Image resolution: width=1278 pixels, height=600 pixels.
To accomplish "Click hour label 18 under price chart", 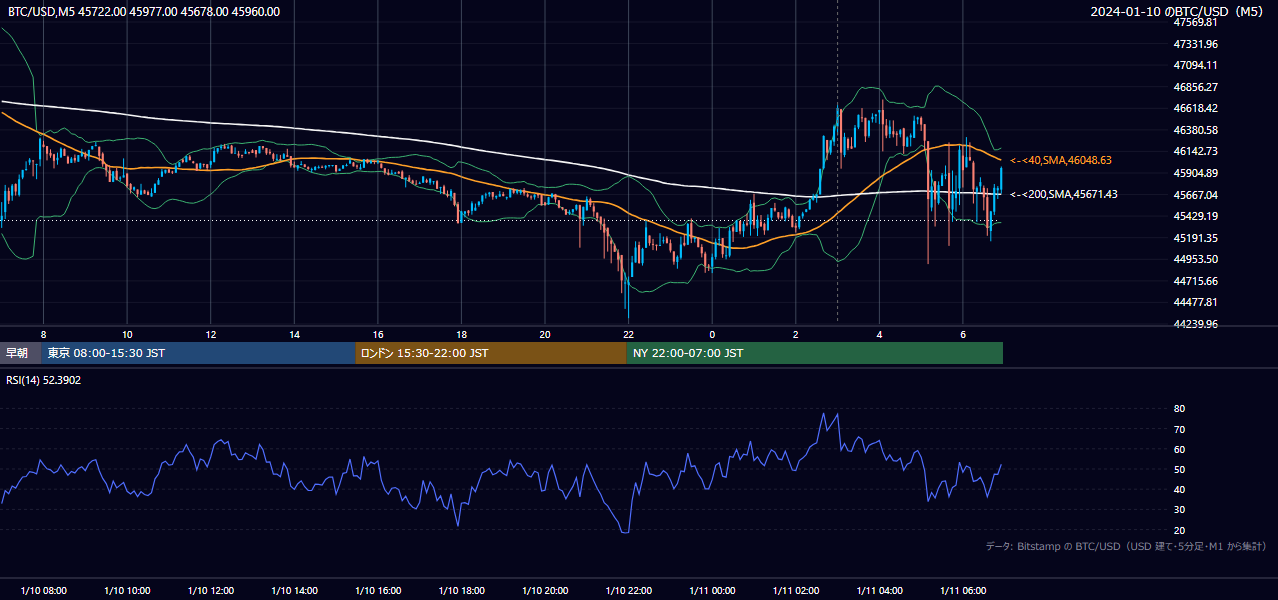I will pos(461,333).
